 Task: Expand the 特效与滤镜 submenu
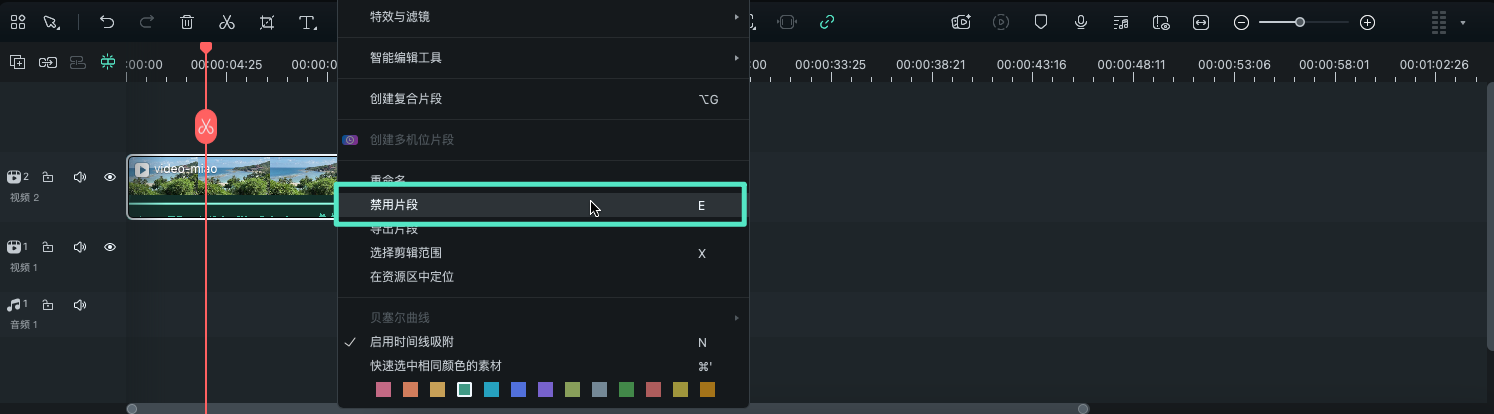click(x=543, y=17)
